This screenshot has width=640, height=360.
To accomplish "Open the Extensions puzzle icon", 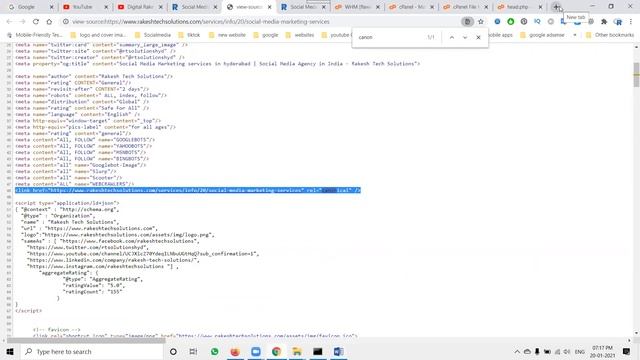I will point(604,22).
